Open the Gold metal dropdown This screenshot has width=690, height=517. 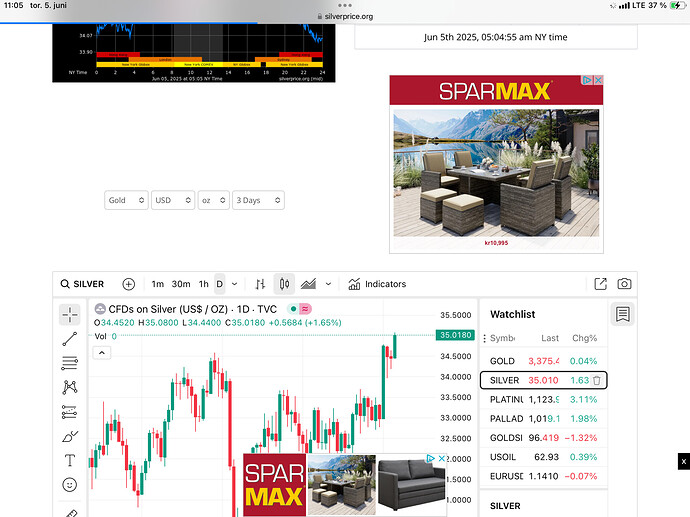pos(126,200)
